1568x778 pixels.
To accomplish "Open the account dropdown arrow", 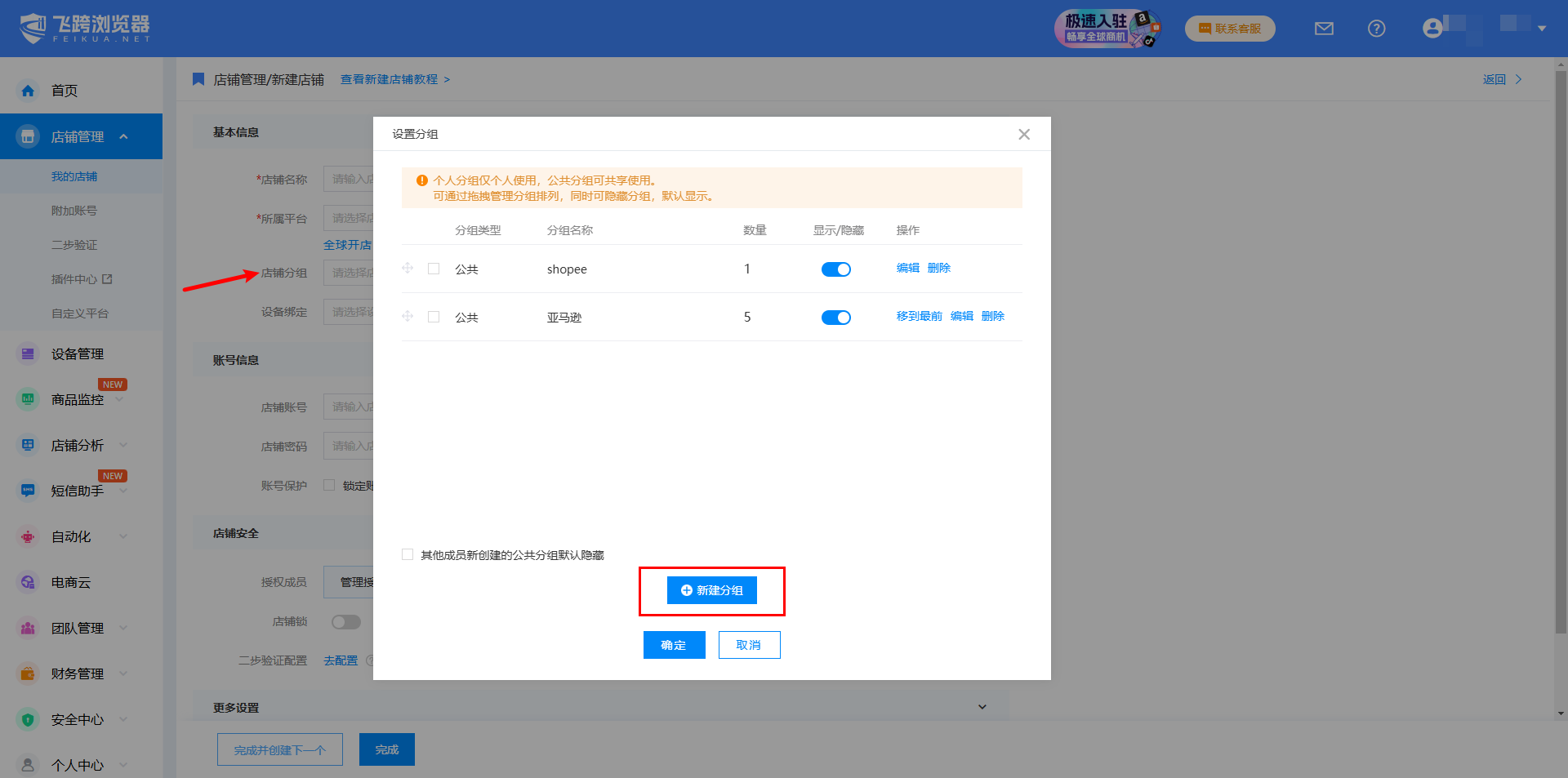I will pos(1542,29).
